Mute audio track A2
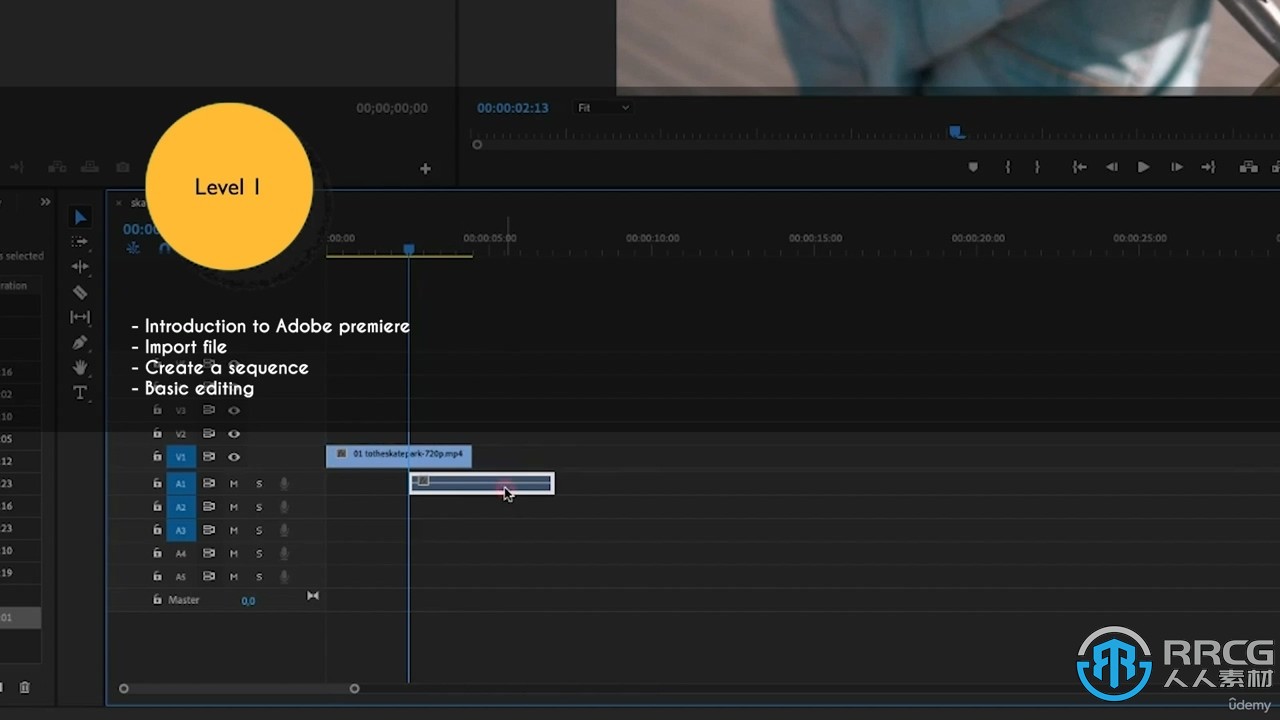Screen dimensions: 1280x720 click(234, 507)
